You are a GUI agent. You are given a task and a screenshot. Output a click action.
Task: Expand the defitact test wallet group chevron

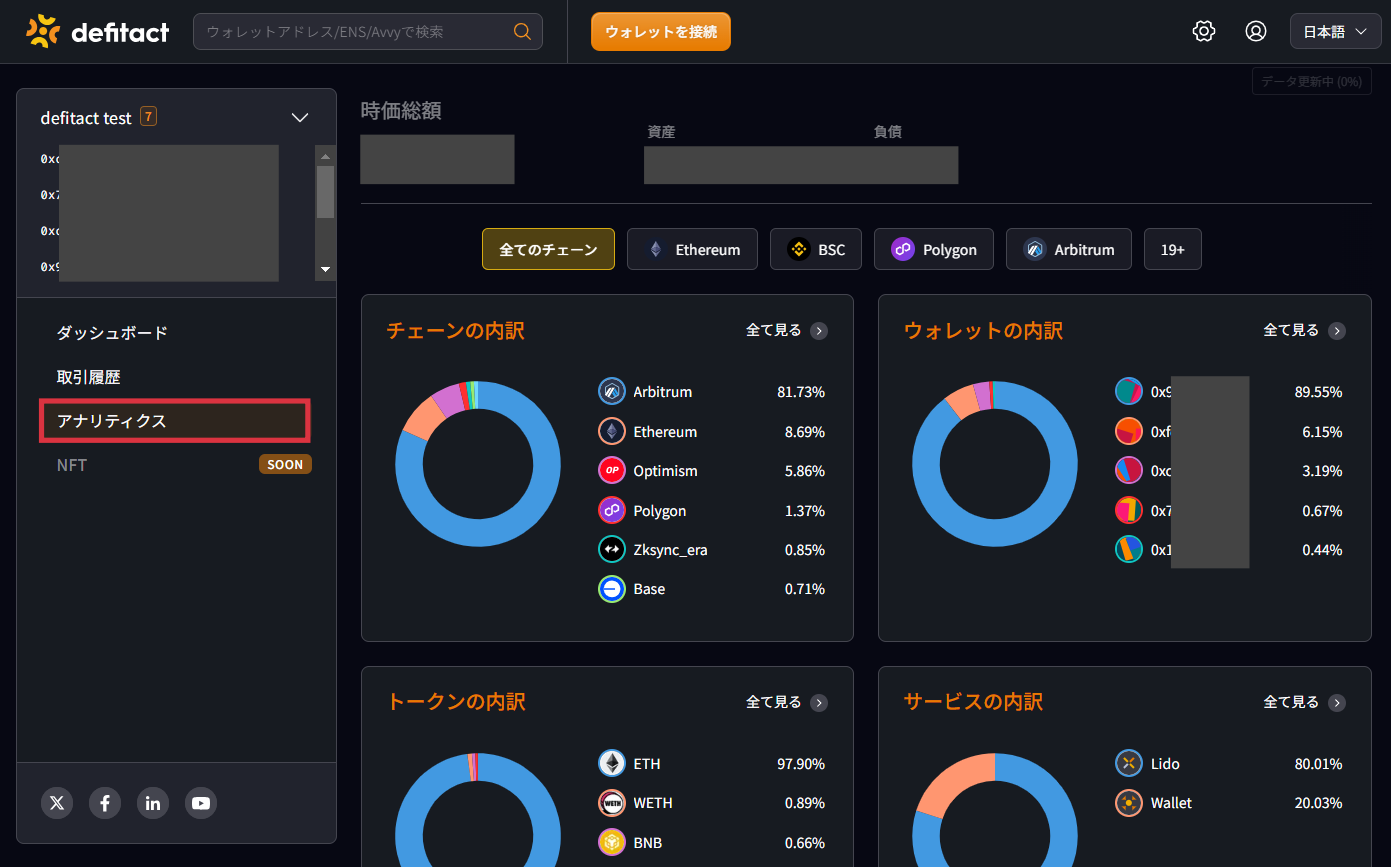[x=299, y=118]
